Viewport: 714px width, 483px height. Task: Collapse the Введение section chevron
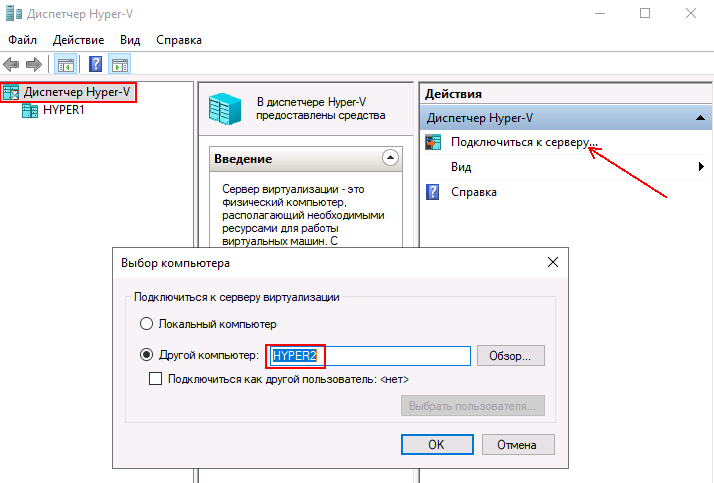click(x=390, y=158)
